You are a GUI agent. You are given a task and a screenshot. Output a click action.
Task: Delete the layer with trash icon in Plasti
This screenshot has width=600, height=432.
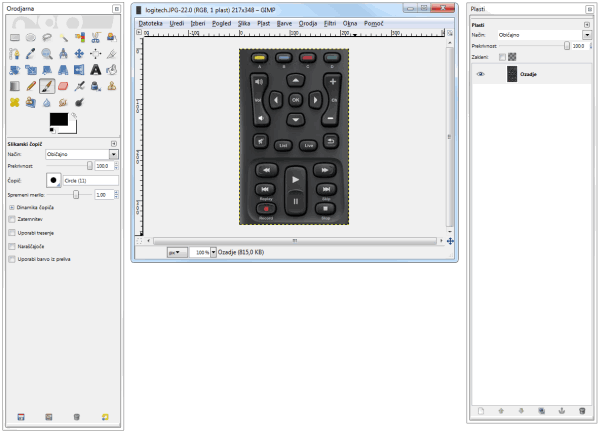click(582, 411)
